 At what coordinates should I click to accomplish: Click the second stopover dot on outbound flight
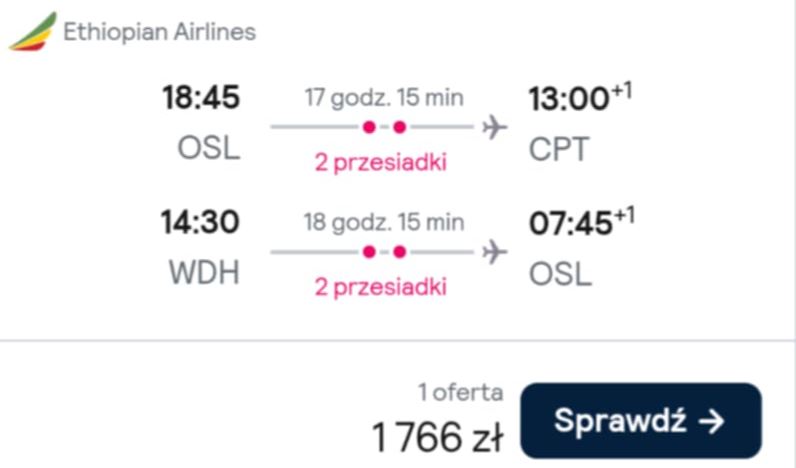click(x=400, y=127)
